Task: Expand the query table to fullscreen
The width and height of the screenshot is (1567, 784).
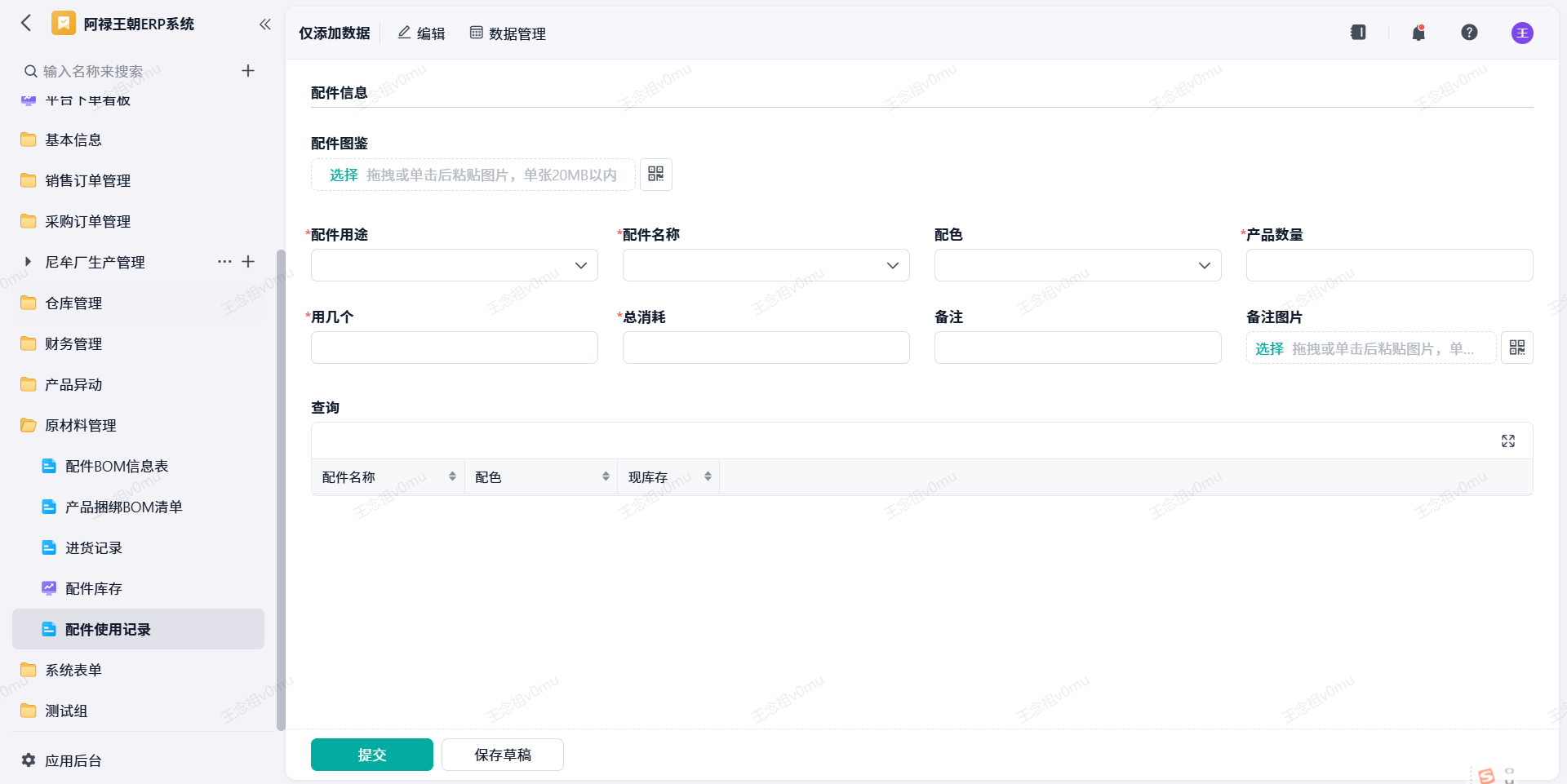Action: click(x=1508, y=441)
